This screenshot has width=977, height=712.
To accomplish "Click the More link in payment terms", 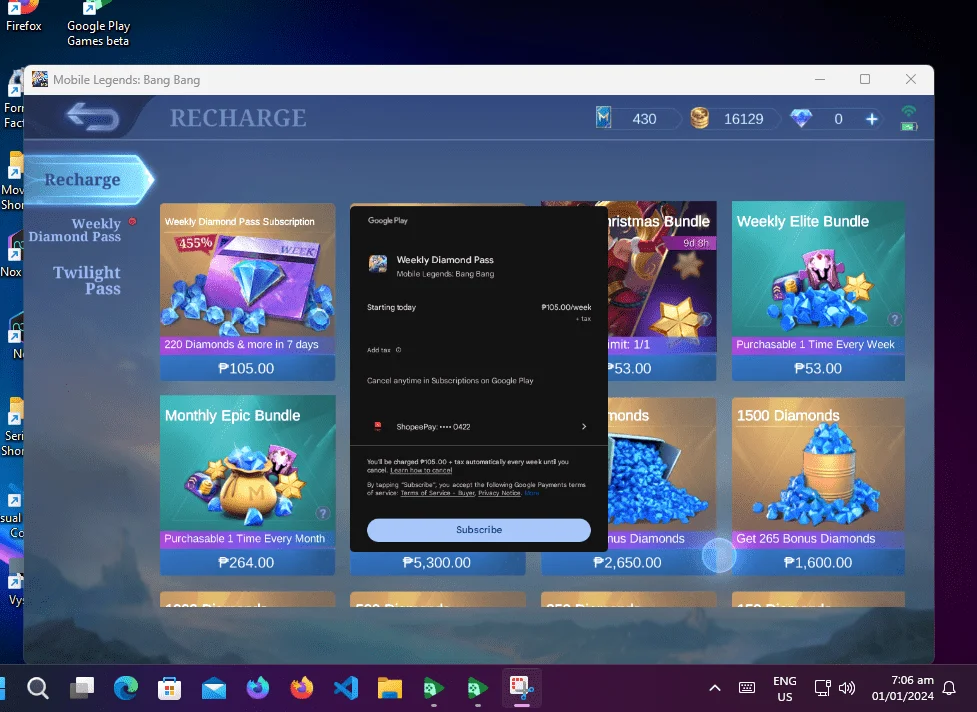I will pos(531,493).
